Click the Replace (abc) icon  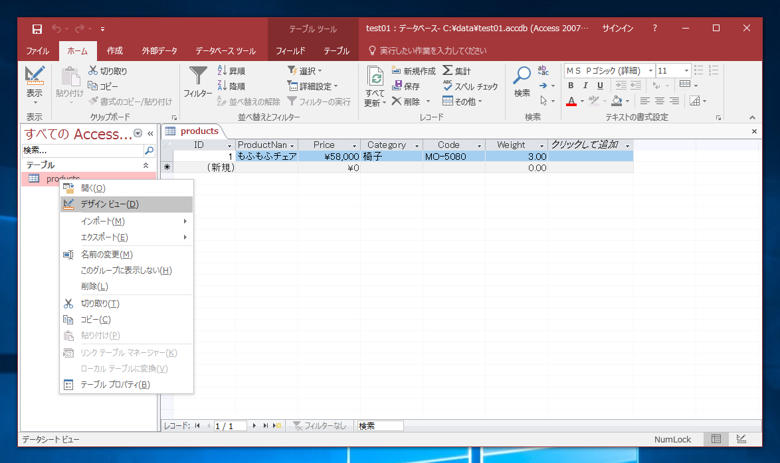(x=543, y=70)
